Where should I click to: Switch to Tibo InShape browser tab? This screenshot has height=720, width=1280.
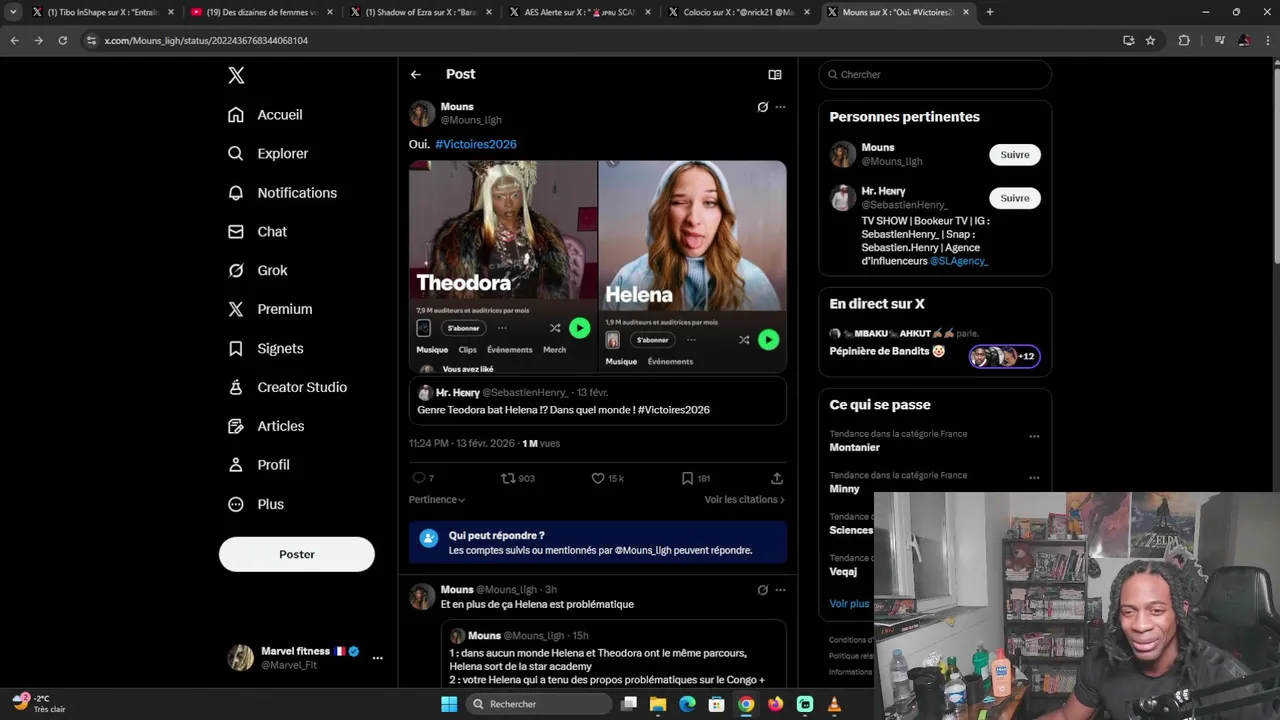[103, 12]
